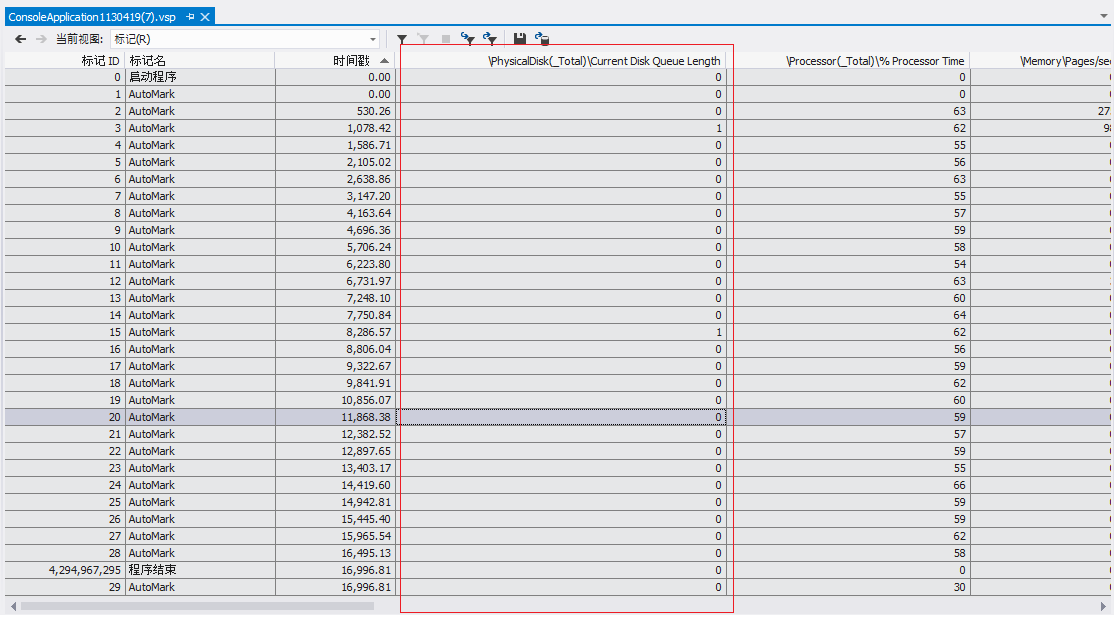The width and height of the screenshot is (1115, 617).
Task: Sort by the 标记 ID column header
Action: 100,61
